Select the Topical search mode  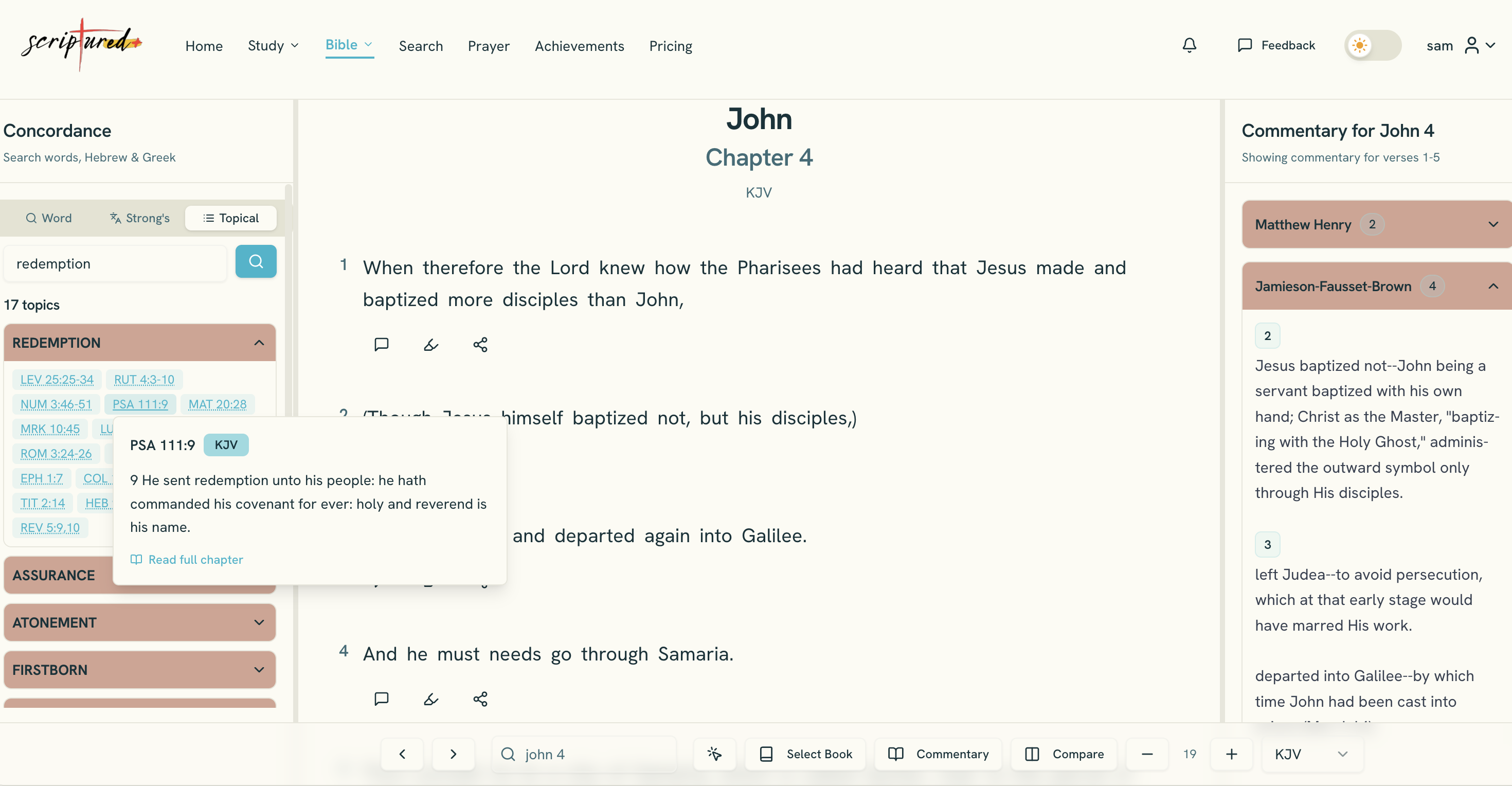pos(231,218)
